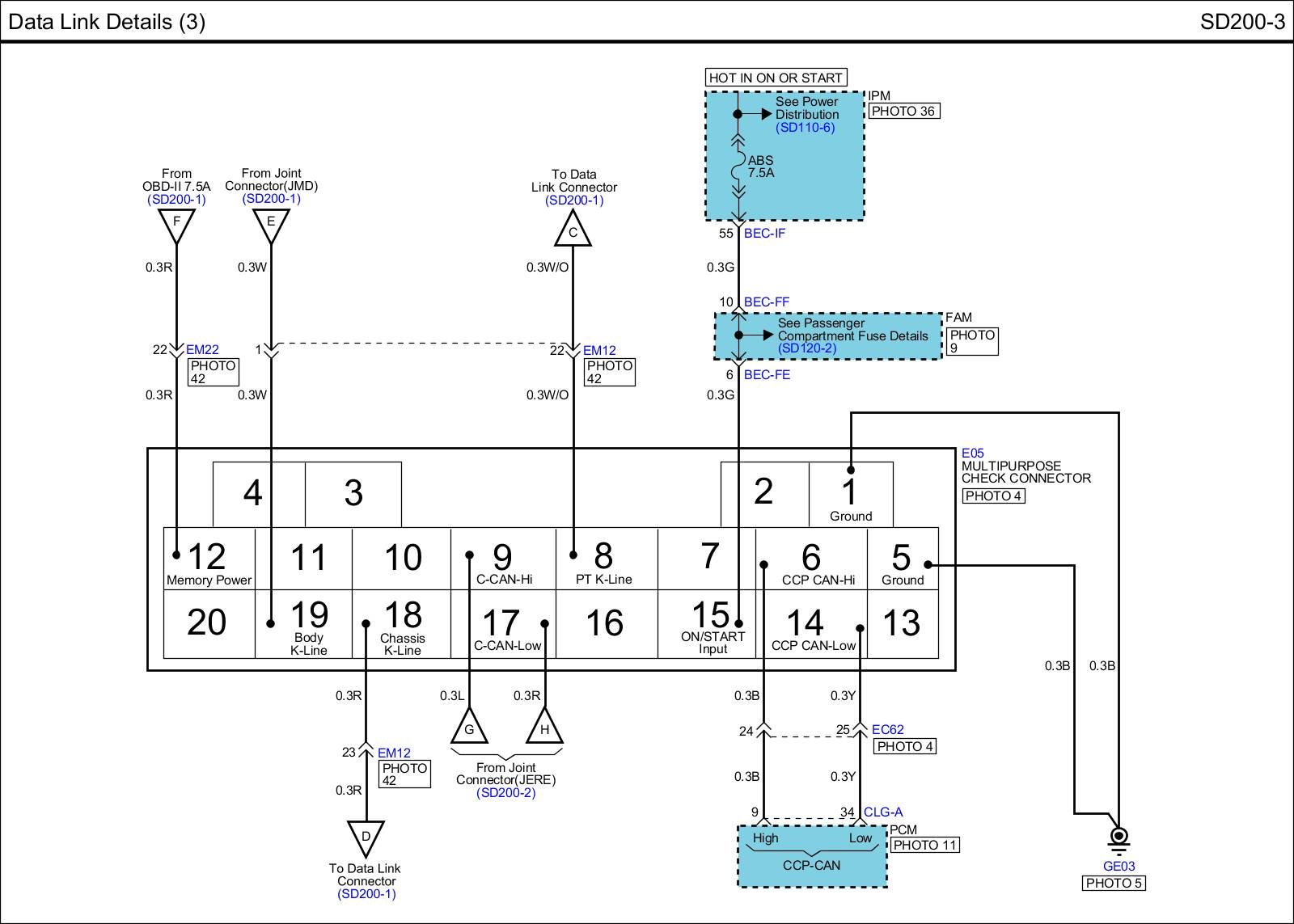The image size is (1294, 924).
Task: Click the GE03 ground symbol
Action: click(x=1119, y=839)
